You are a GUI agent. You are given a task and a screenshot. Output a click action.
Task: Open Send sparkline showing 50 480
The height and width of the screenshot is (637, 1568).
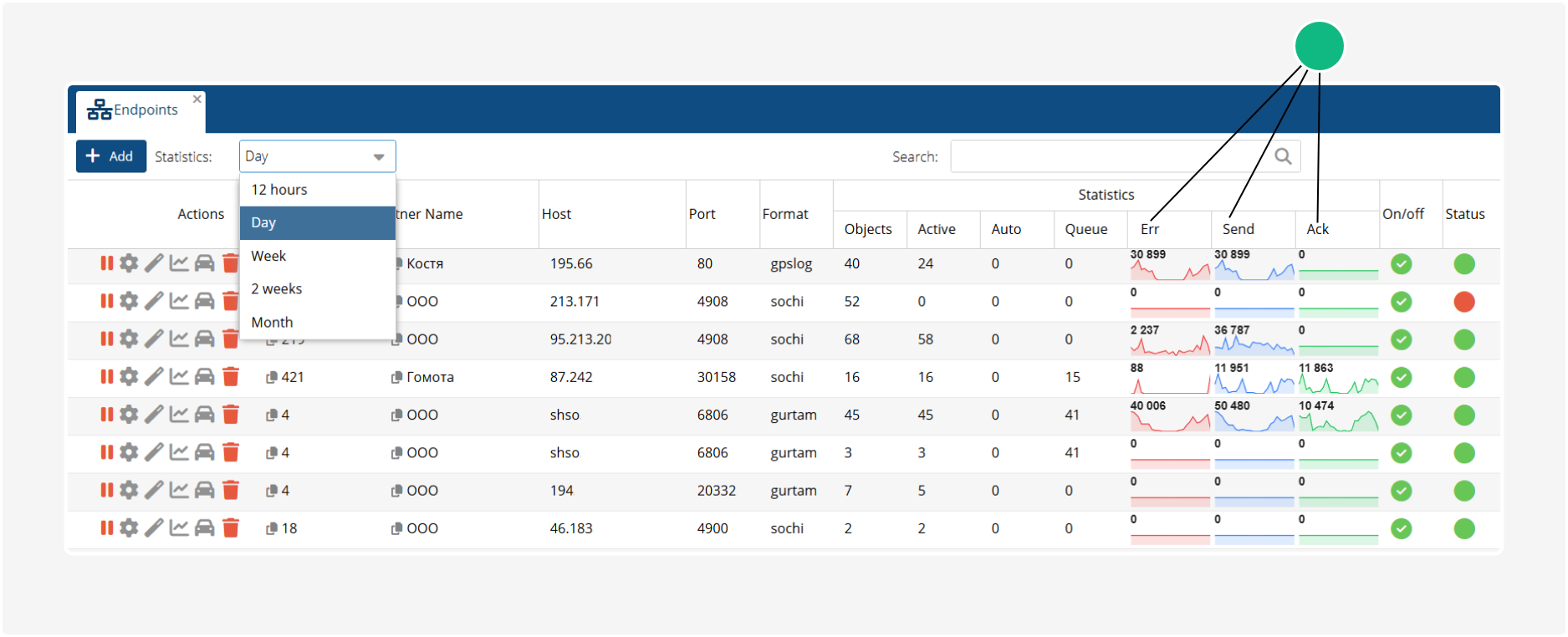click(1254, 415)
